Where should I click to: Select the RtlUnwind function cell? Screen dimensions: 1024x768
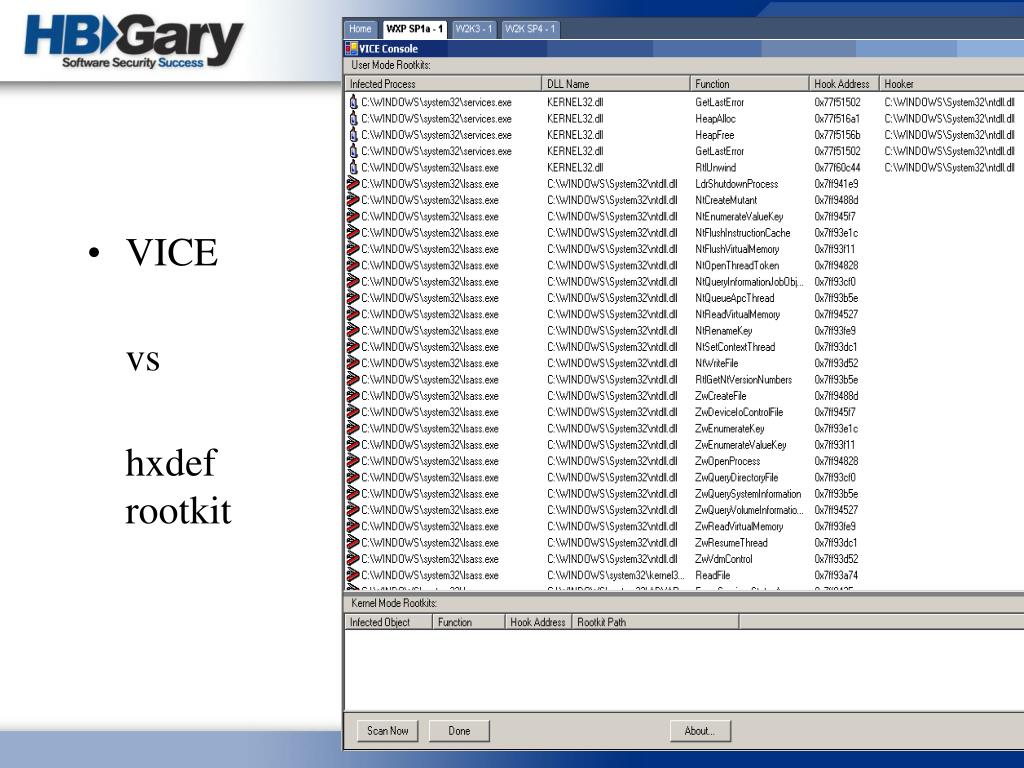point(715,168)
